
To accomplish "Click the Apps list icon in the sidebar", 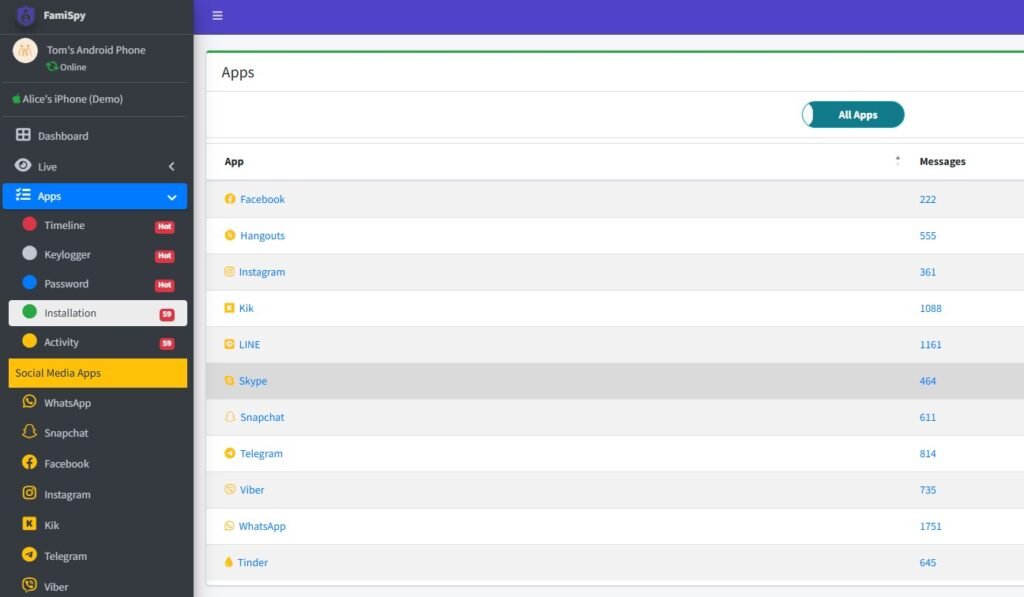I will click(23, 195).
